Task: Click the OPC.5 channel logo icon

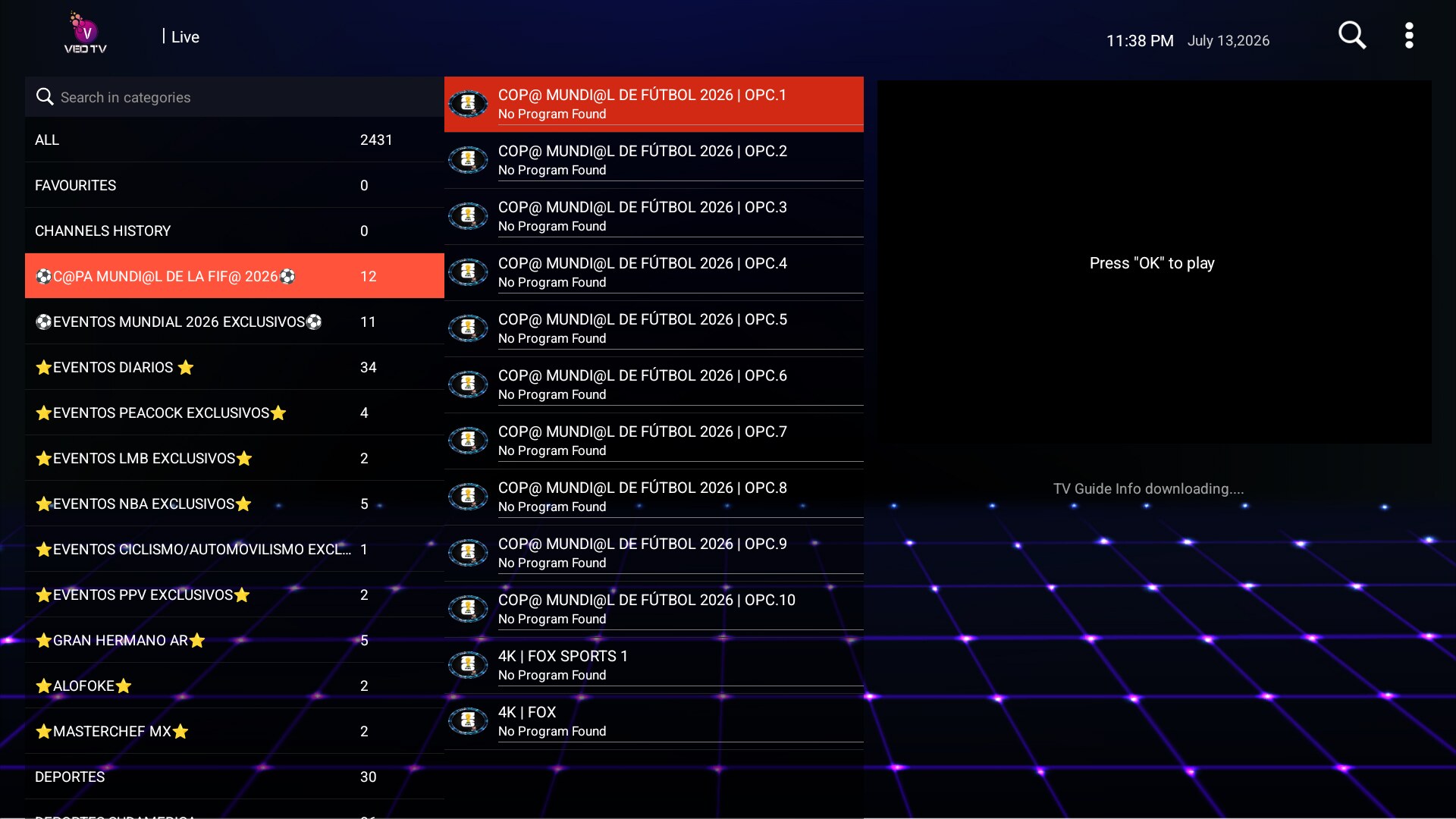Action: [x=468, y=328]
